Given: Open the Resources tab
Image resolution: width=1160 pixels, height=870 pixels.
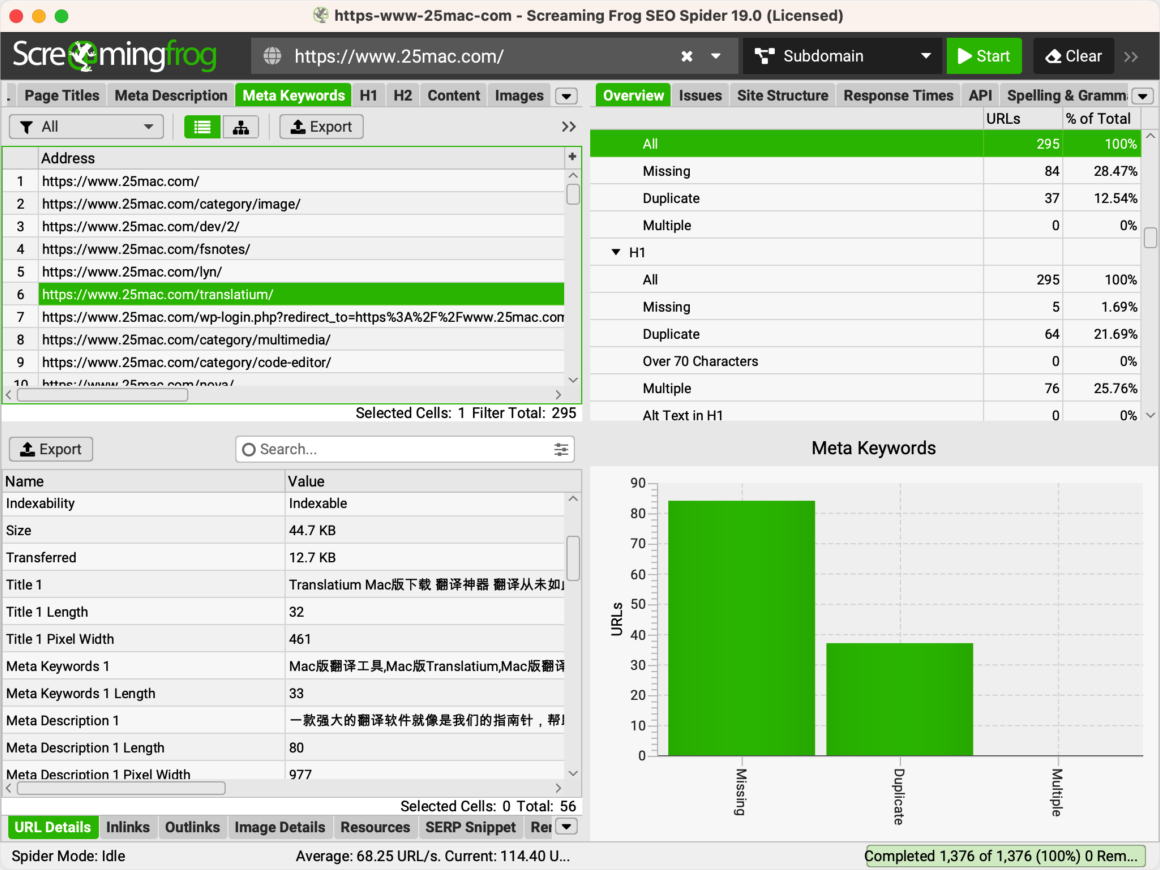Looking at the screenshot, I should tap(375, 827).
